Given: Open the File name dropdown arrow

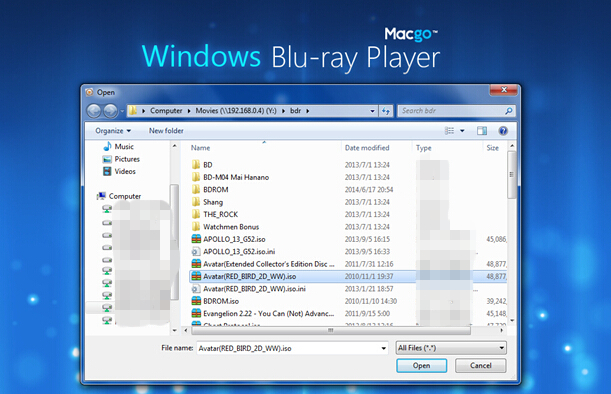Looking at the screenshot, I should tap(384, 348).
